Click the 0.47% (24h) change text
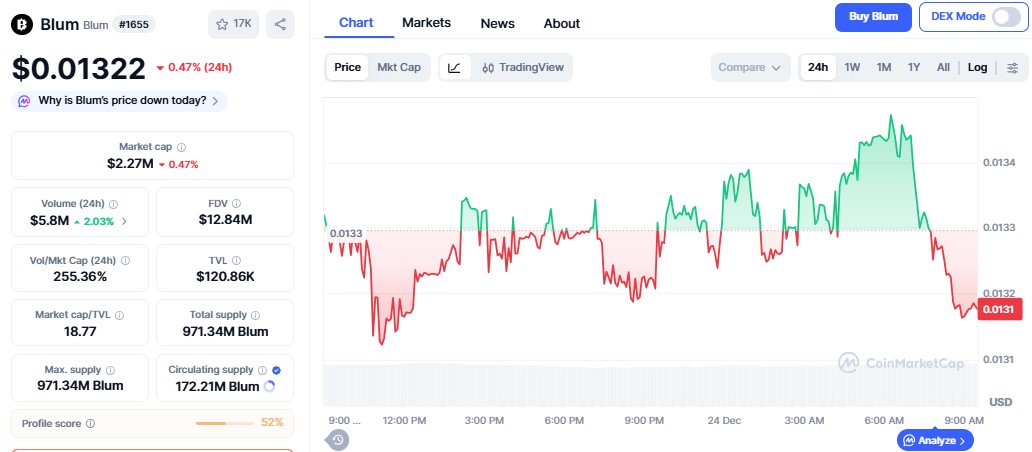The width and height of the screenshot is (1032, 452). (200, 67)
